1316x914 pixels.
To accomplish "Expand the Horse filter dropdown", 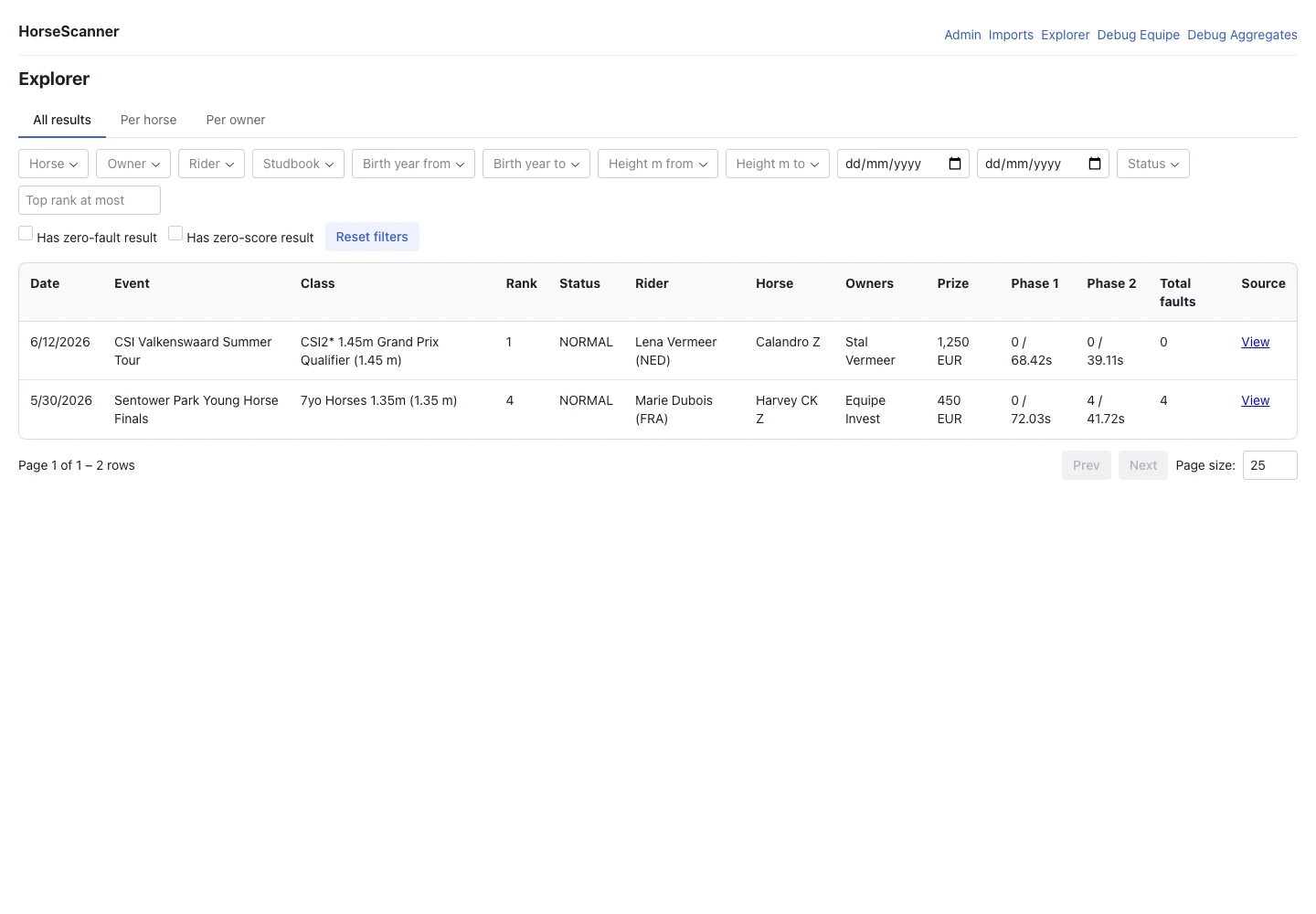I will click(53, 164).
